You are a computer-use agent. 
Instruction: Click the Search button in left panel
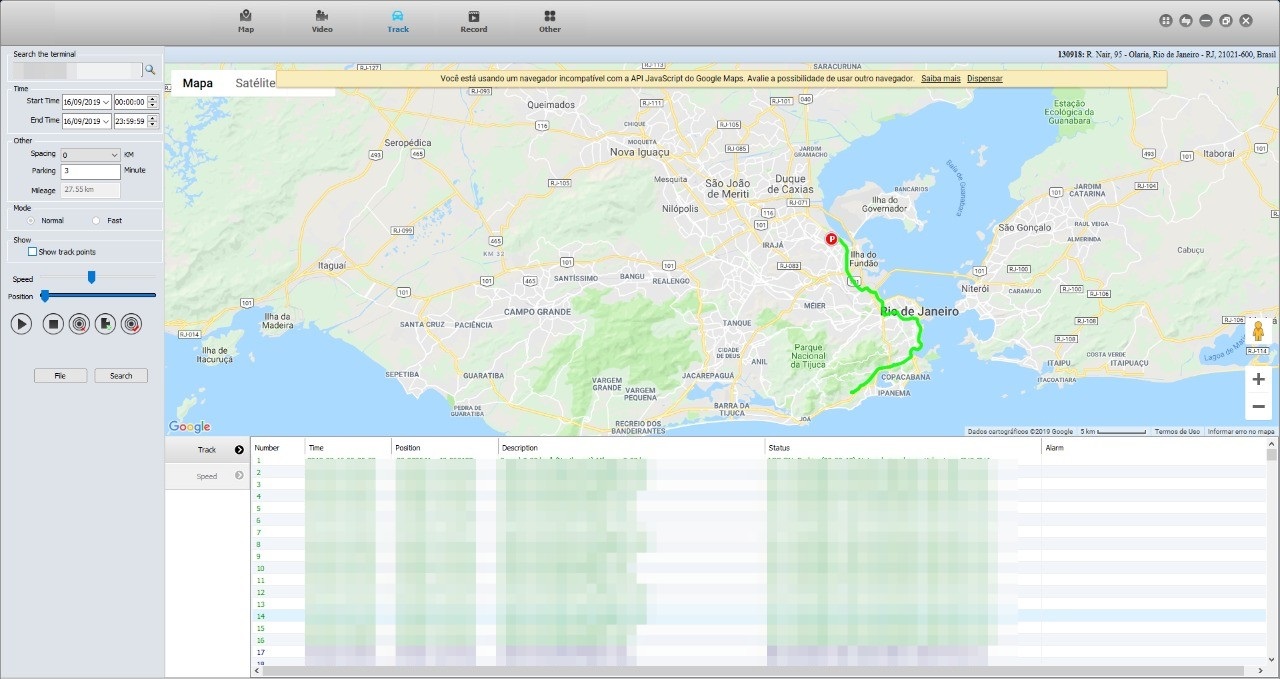tap(121, 376)
